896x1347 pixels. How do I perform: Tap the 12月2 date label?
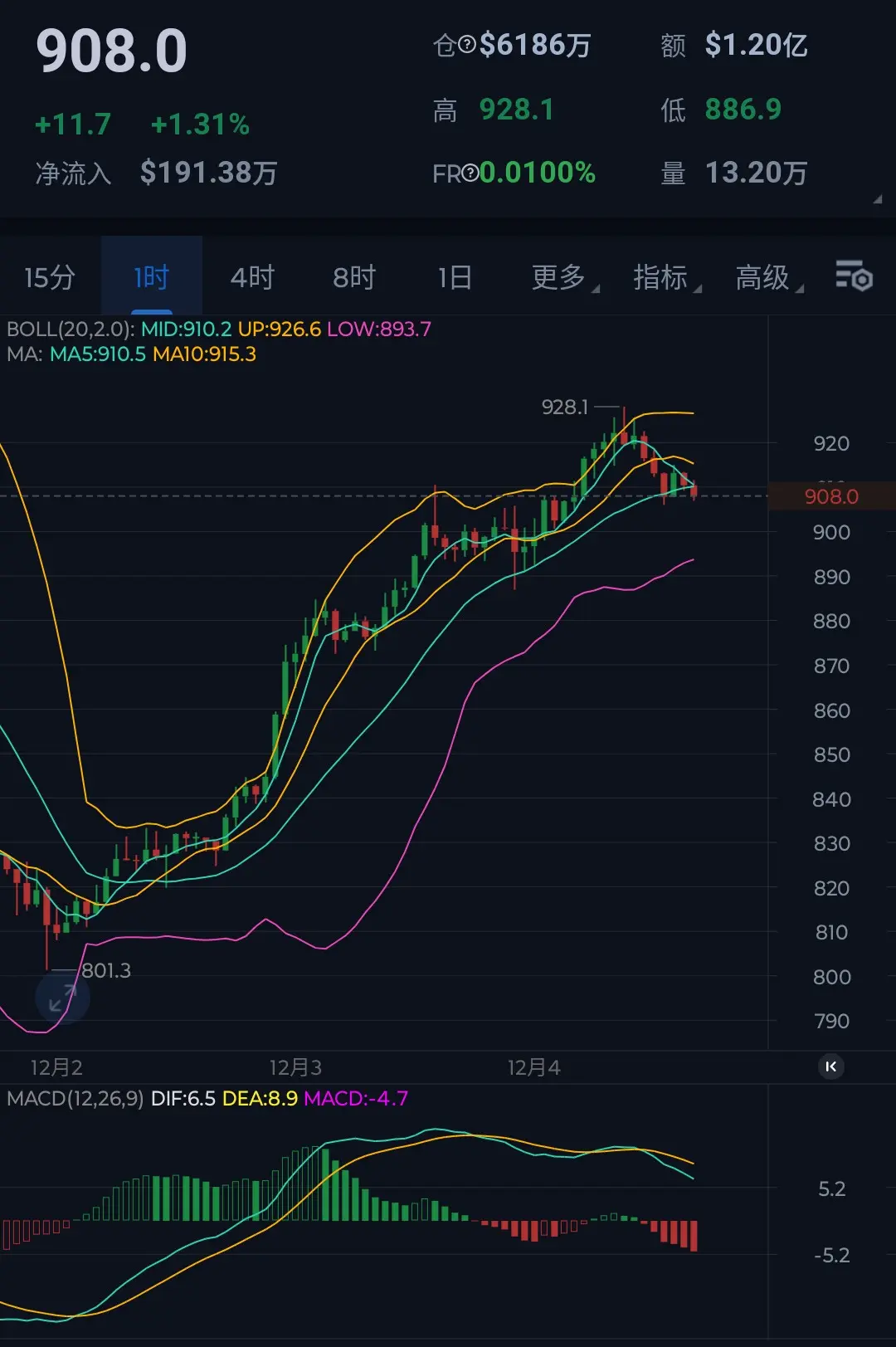[x=56, y=1067]
